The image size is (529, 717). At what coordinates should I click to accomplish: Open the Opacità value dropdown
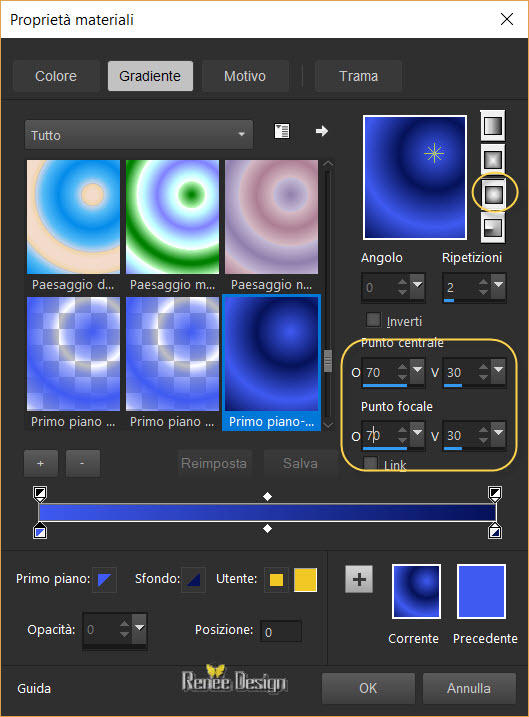click(x=139, y=628)
